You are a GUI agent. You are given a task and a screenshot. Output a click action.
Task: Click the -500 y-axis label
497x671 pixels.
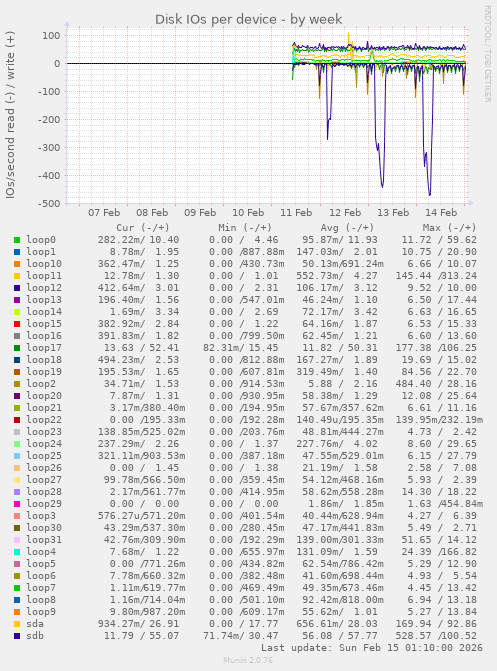pos(51,204)
